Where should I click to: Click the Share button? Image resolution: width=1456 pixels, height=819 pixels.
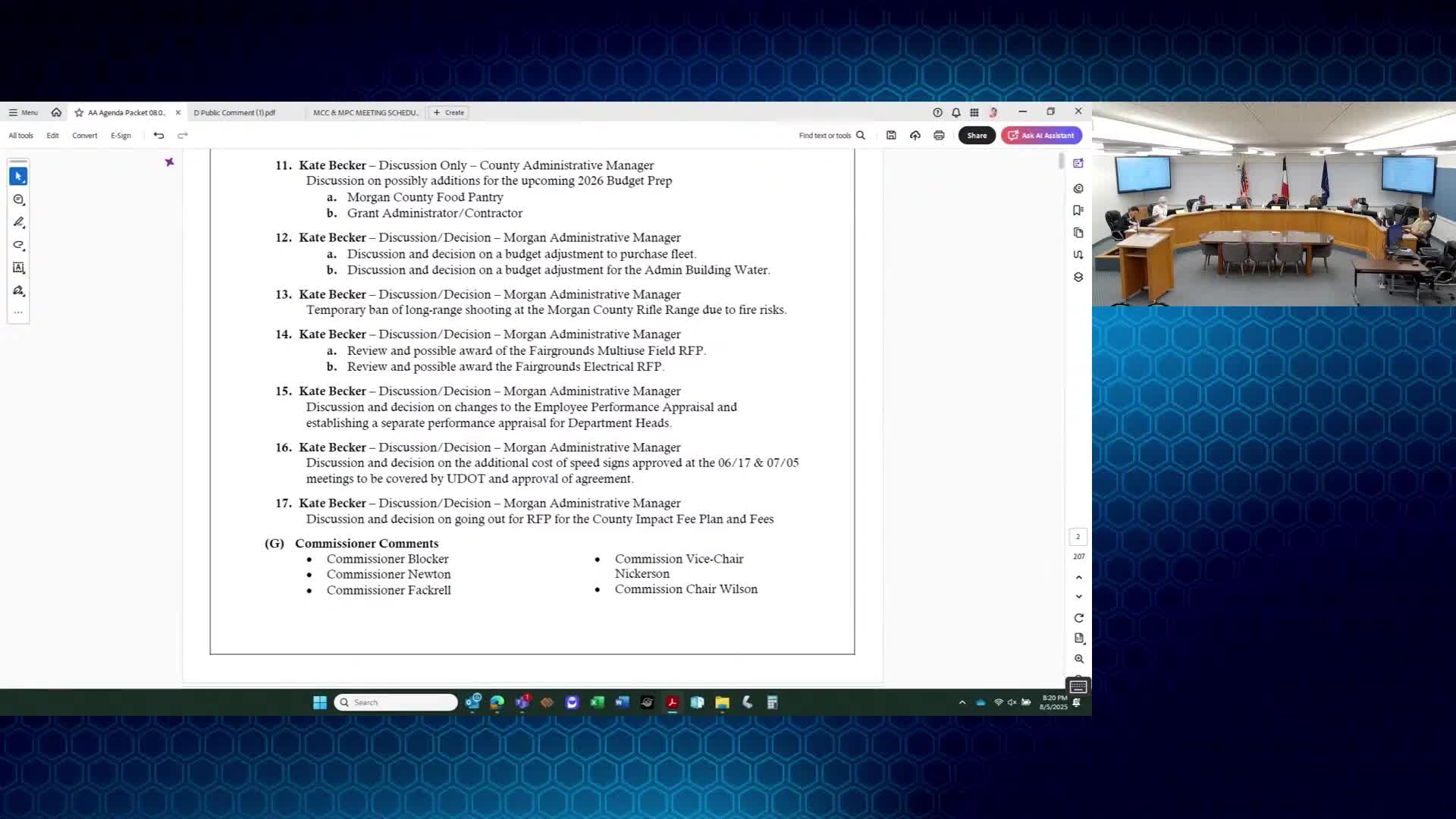click(x=976, y=135)
